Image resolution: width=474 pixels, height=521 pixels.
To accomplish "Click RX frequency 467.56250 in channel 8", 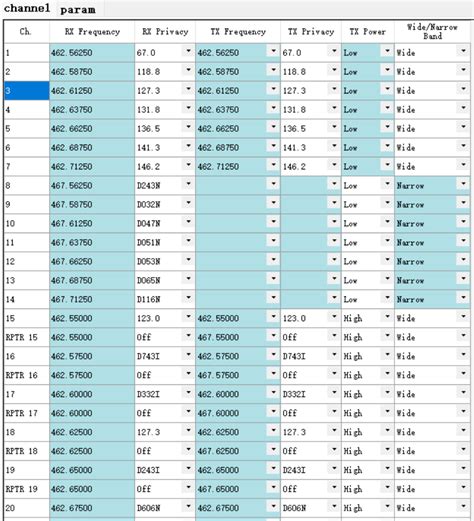I will click(x=92, y=186).
